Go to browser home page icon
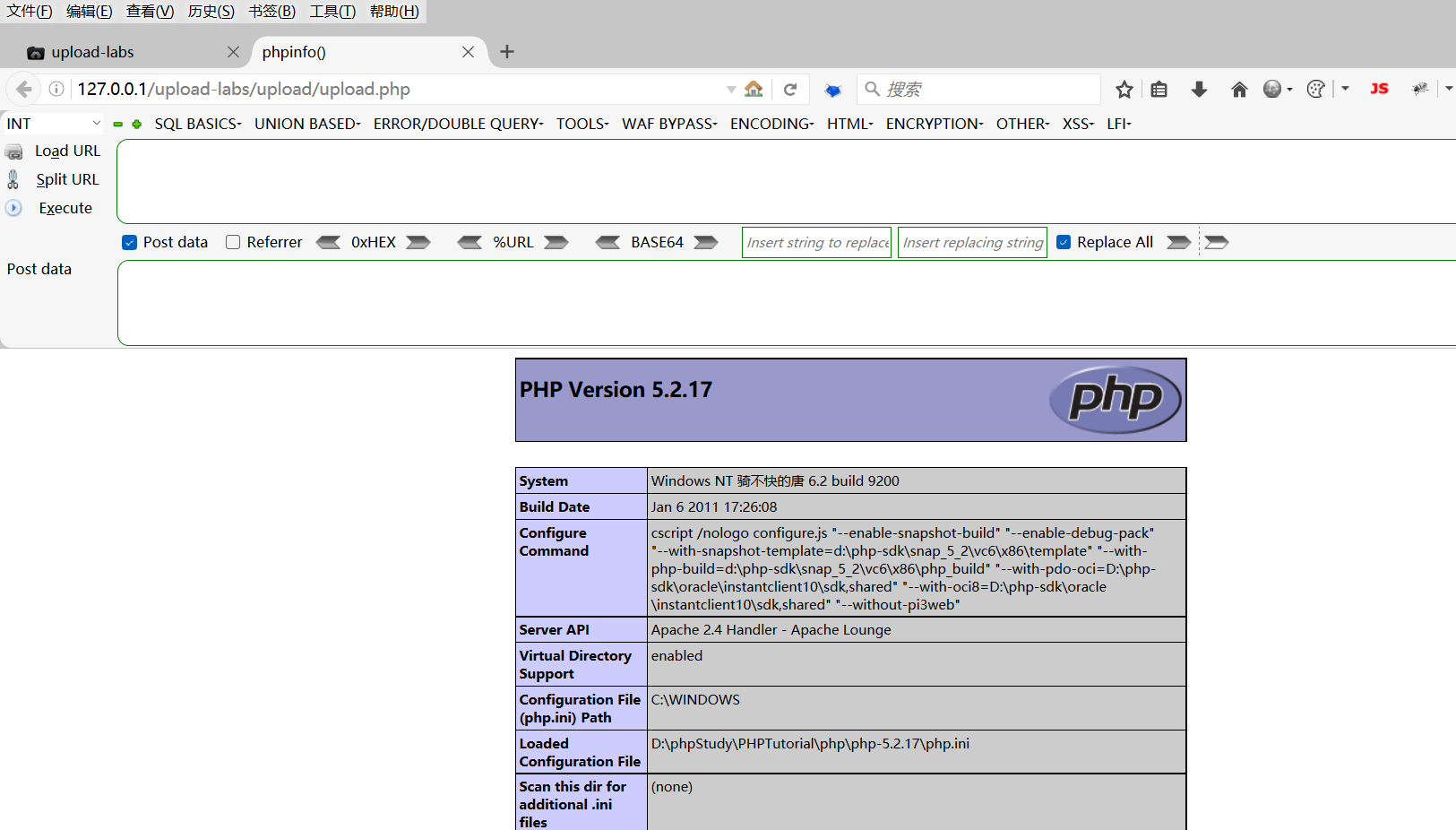The image size is (1456, 830). point(1239,89)
